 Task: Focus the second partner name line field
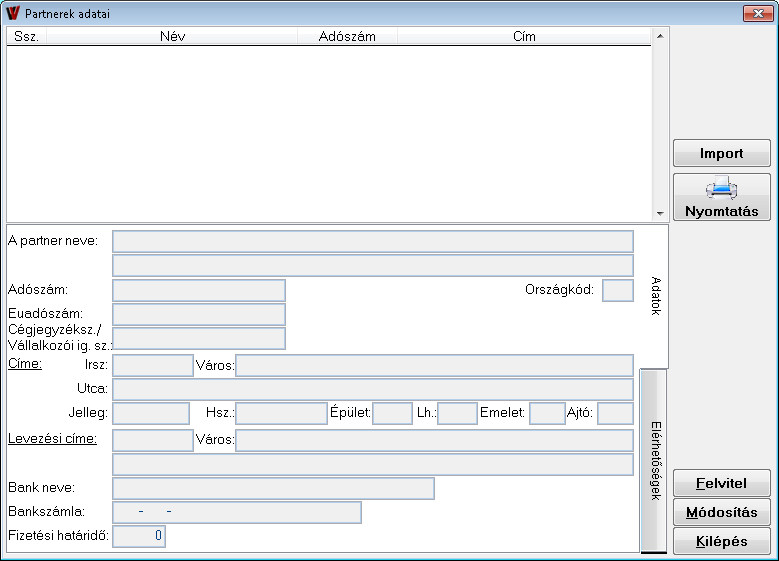[373, 266]
